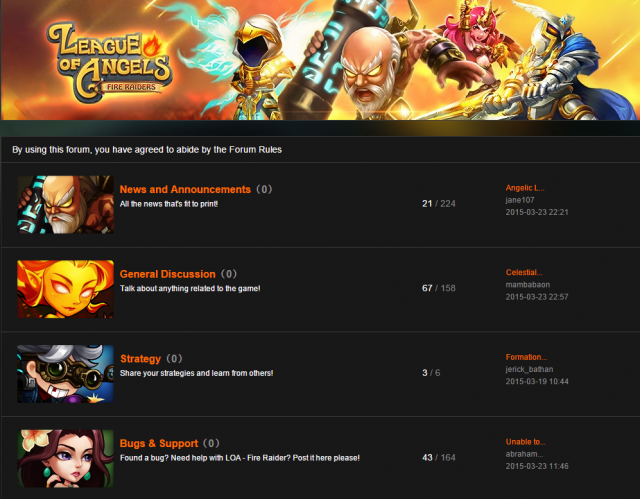Click 'All the news that's fit to print!'

click(x=169, y=204)
